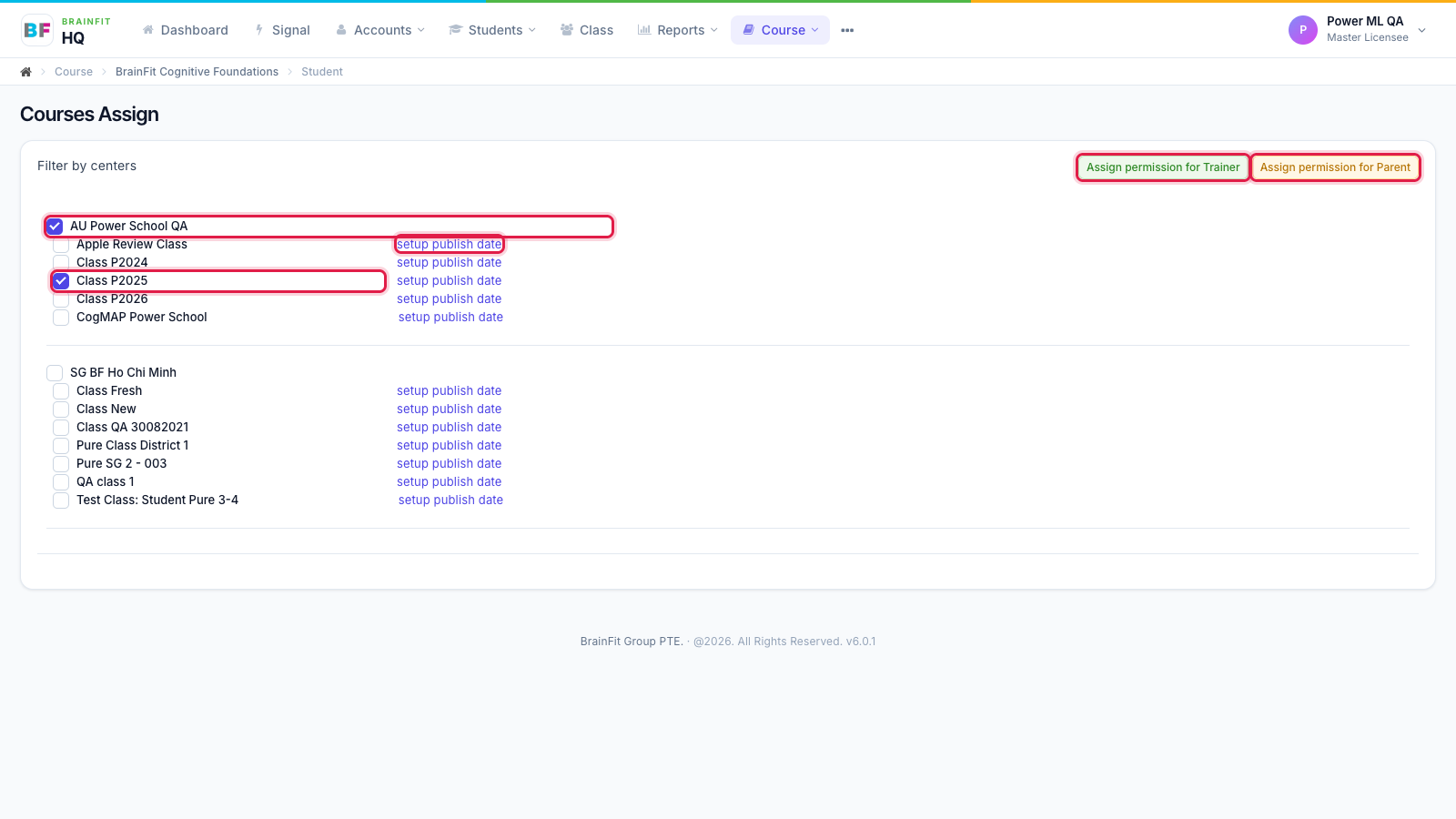This screenshot has width=1456, height=819.
Task: Open setup publish date for Class QA 30082021
Action: [x=449, y=427]
